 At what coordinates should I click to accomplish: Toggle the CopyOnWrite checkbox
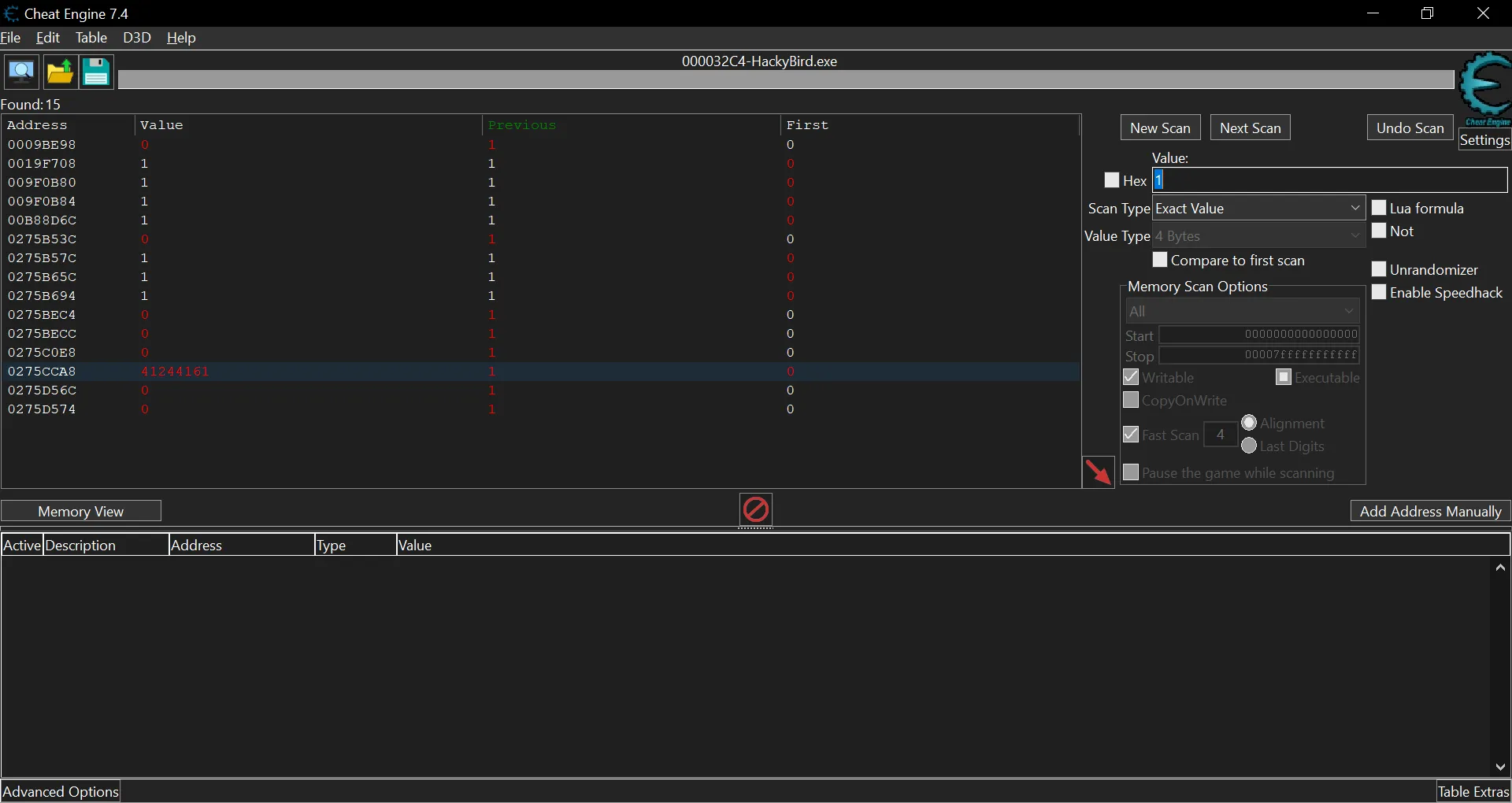pyautogui.click(x=1131, y=400)
